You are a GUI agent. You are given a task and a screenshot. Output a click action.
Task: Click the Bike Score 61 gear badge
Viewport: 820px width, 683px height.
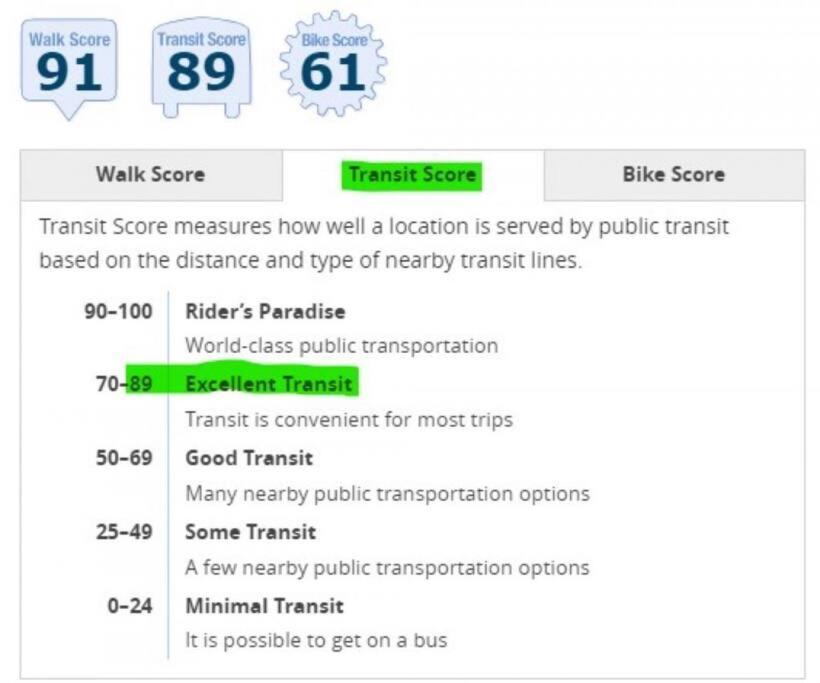(x=333, y=64)
